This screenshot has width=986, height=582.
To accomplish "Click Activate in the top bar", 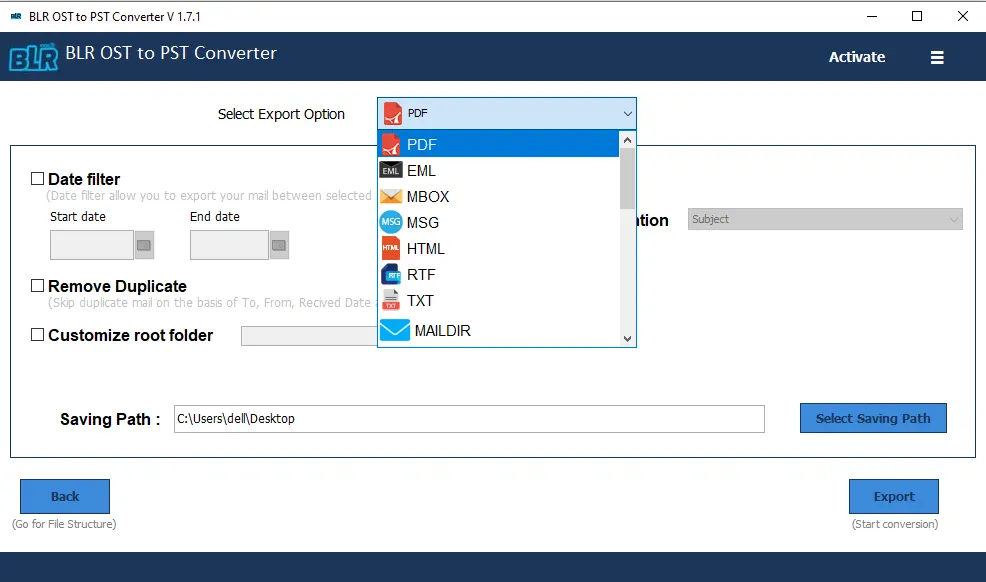I will tap(856, 57).
